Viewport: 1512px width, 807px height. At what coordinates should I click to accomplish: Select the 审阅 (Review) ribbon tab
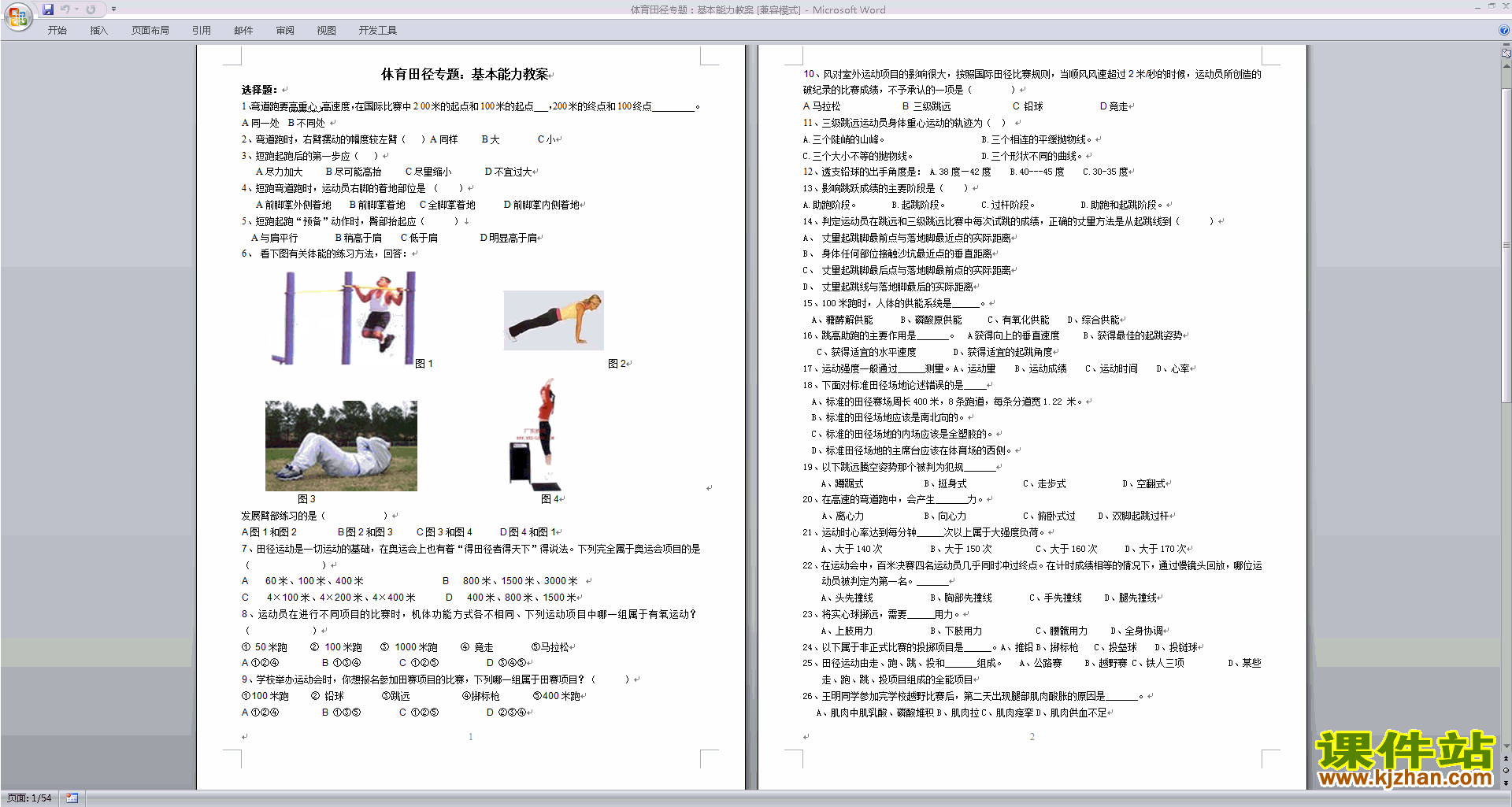point(285,30)
